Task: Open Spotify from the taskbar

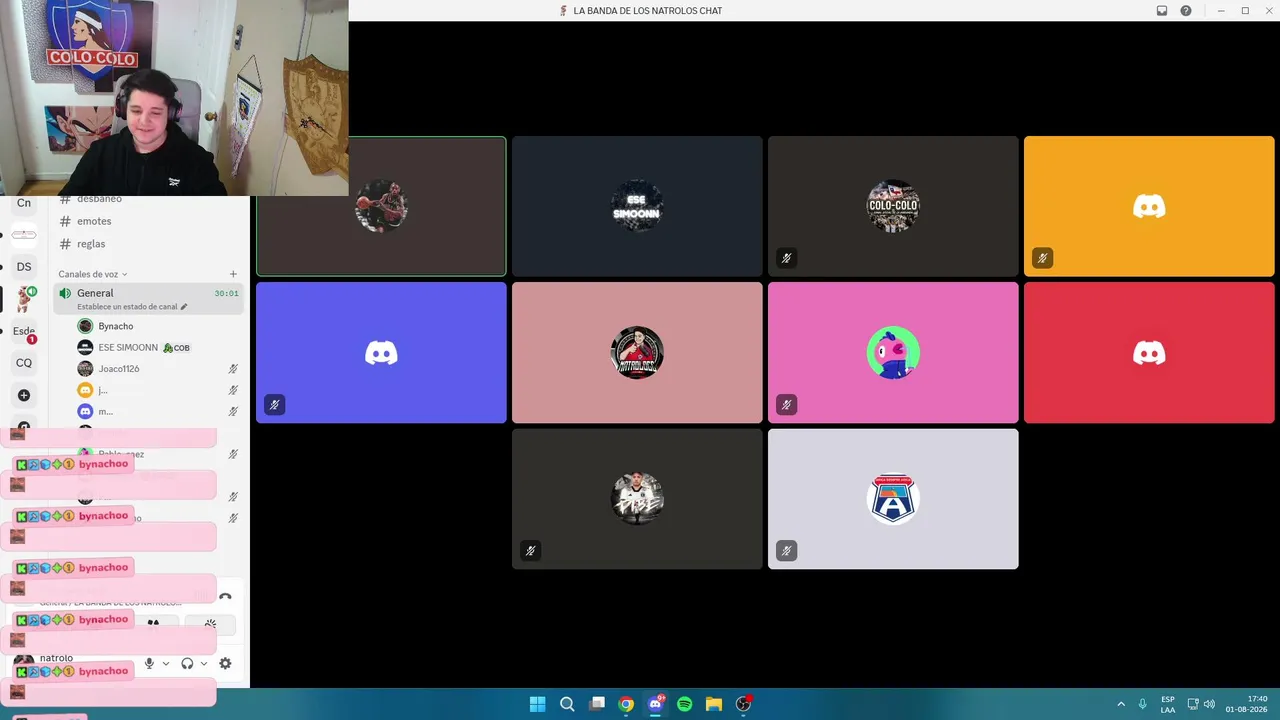Action: tap(685, 704)
